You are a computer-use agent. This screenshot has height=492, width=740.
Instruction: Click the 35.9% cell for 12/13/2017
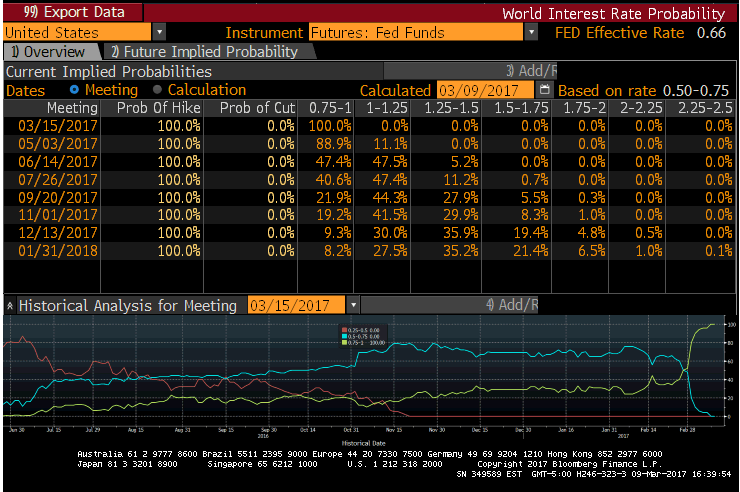coord(461,233)
